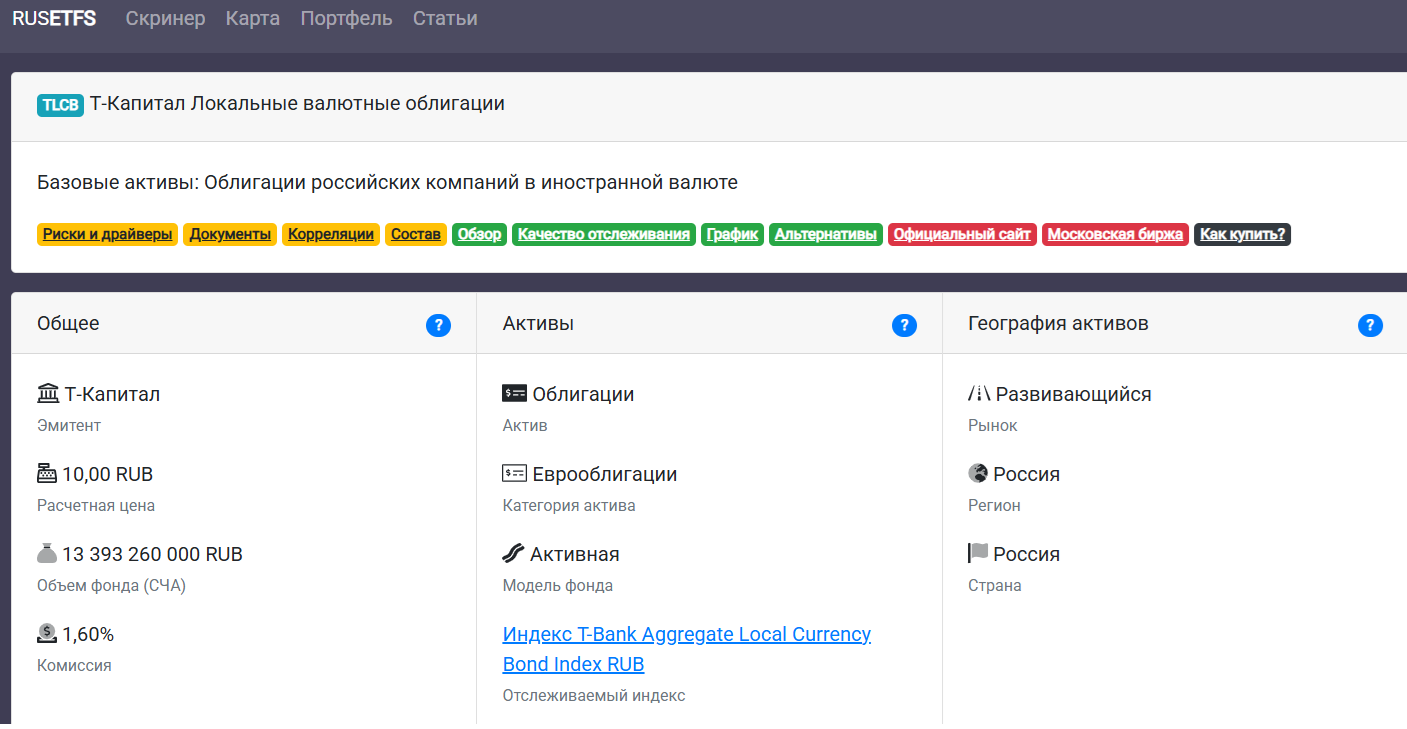This screenshot has height=729, width=1407.
Task: Click the help icon in Активы panel
Action: [x=904, y=325]
